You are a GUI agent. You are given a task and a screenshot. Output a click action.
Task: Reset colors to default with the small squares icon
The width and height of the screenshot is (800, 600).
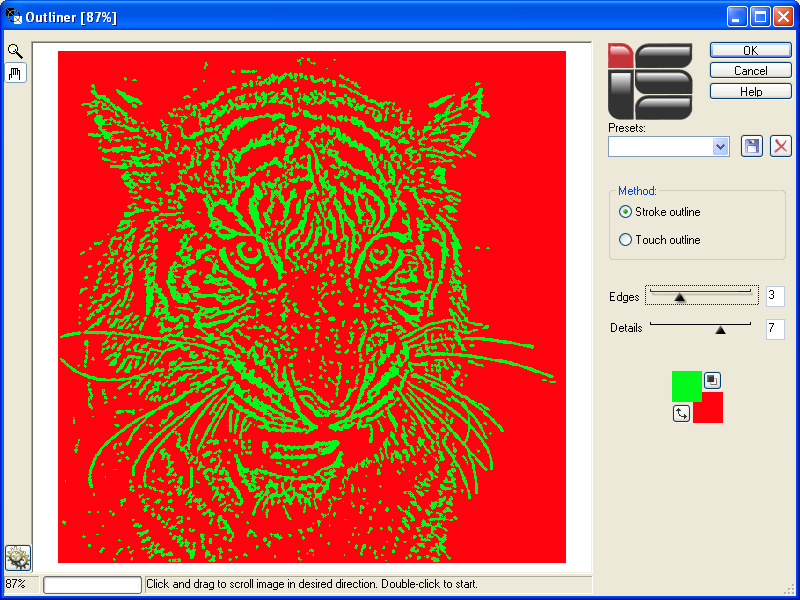click(711, 380)
